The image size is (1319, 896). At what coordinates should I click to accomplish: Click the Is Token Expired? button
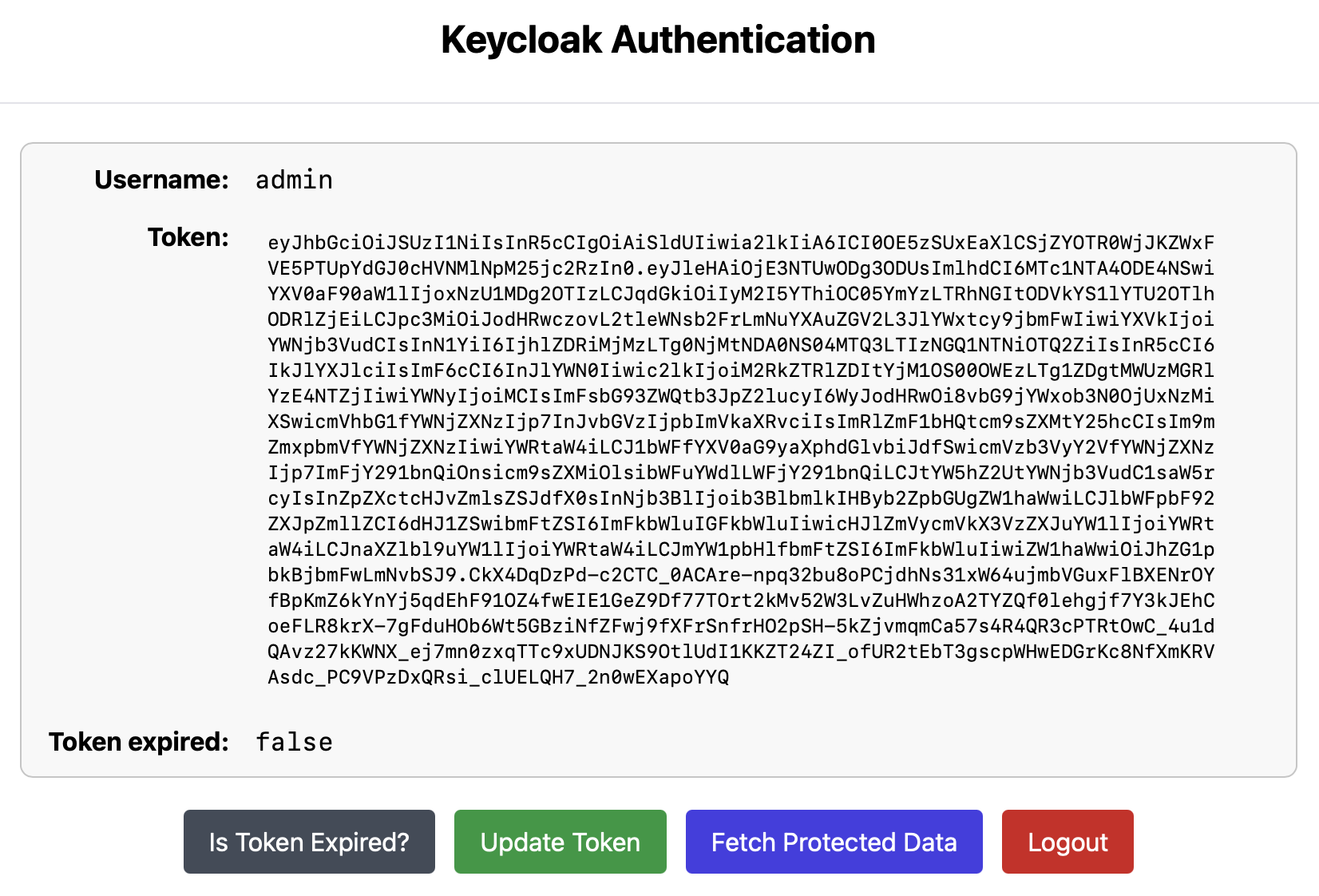tap(309, 842)
